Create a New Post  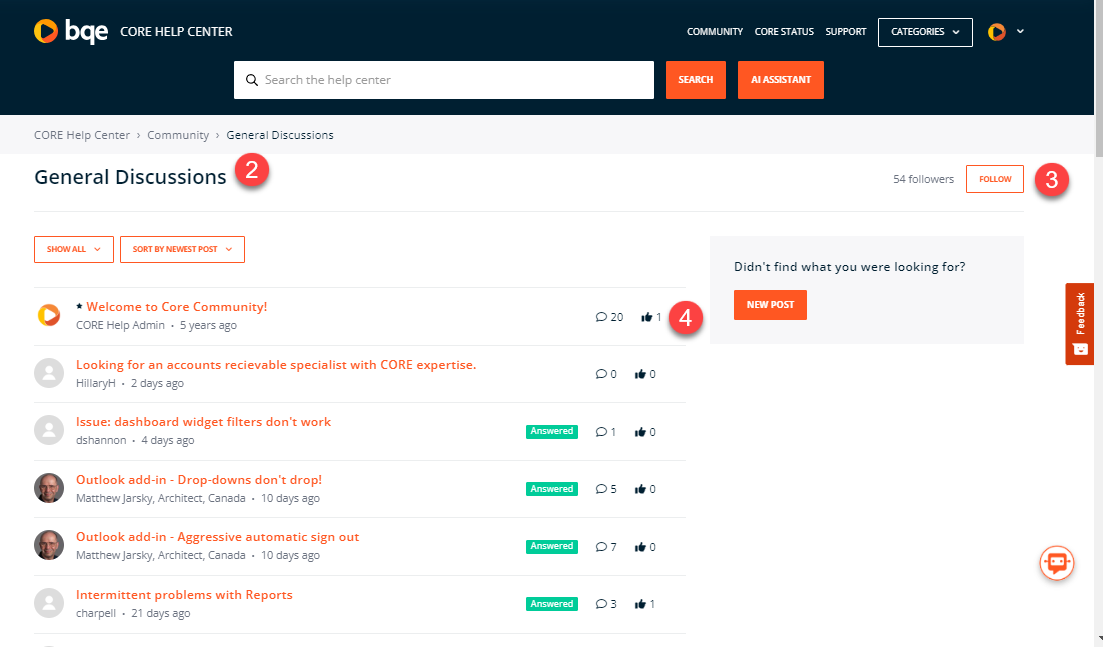(770, 305)
